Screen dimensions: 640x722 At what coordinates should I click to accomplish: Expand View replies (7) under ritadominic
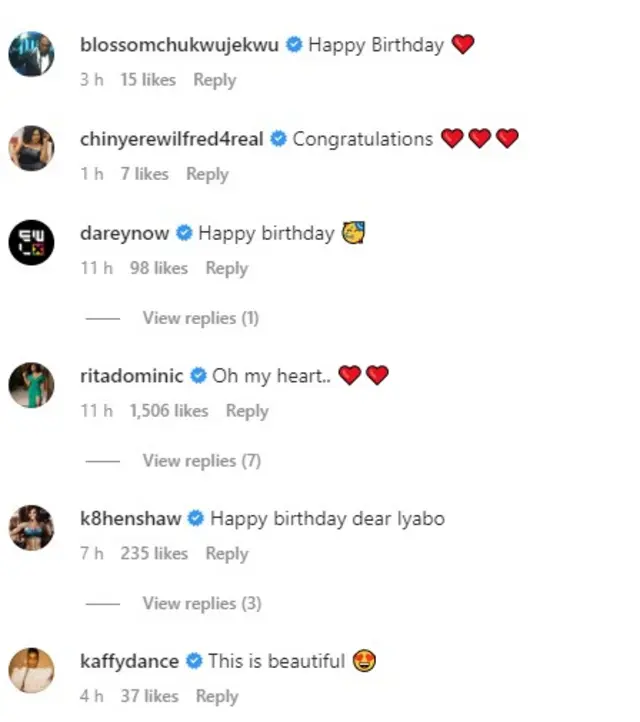[201, 461]
